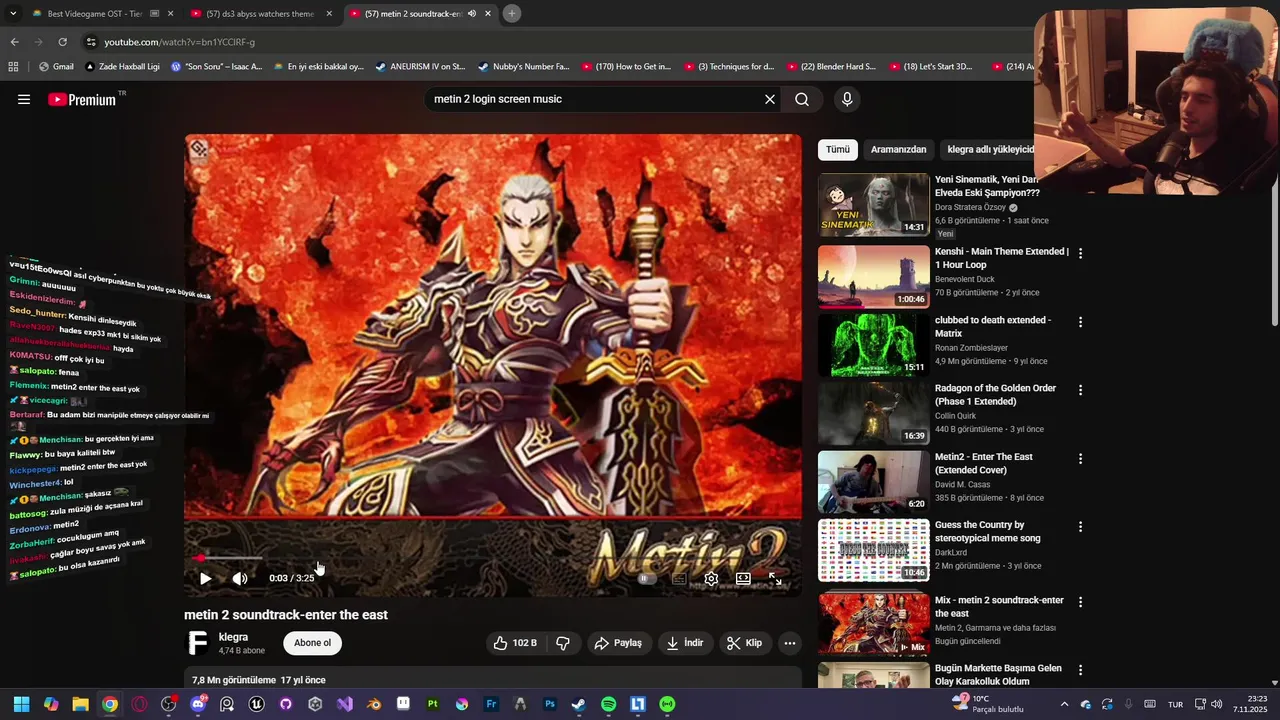Toggle subtitles captions button in player
Image resolution: width=1280 pixels, height=720 pixels.
679,578
